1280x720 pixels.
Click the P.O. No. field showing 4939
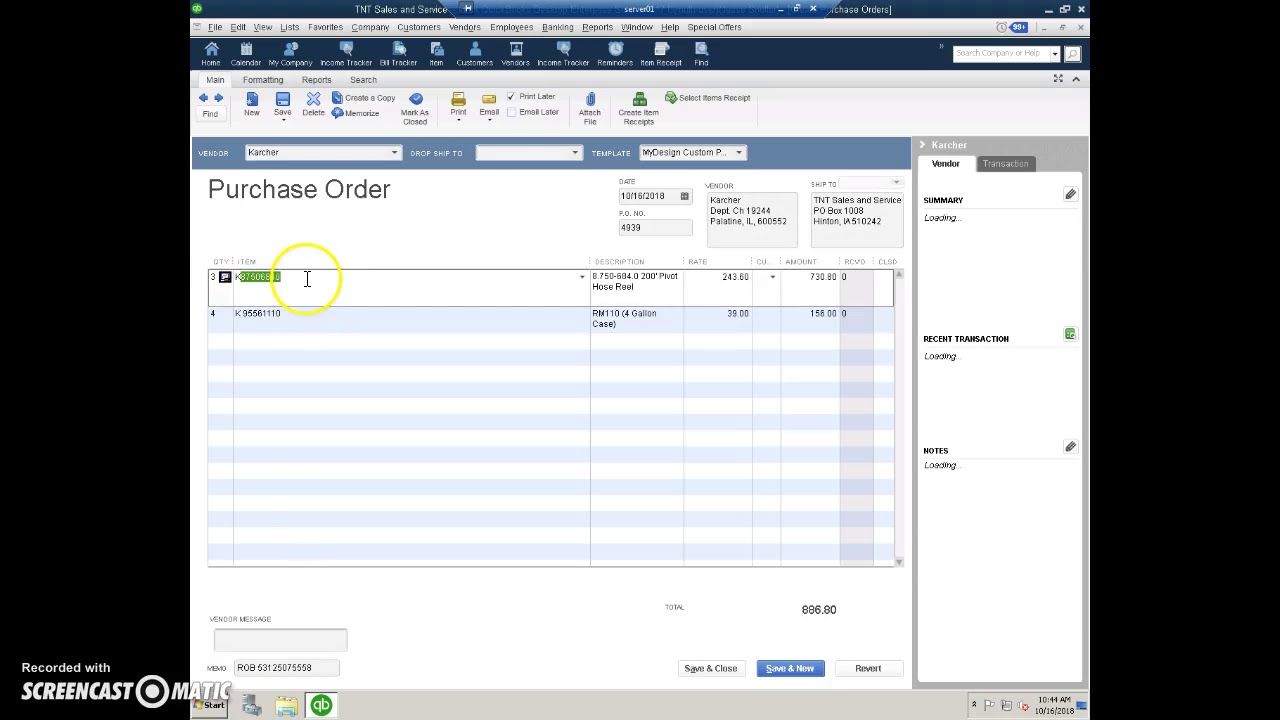coord(655,228)
